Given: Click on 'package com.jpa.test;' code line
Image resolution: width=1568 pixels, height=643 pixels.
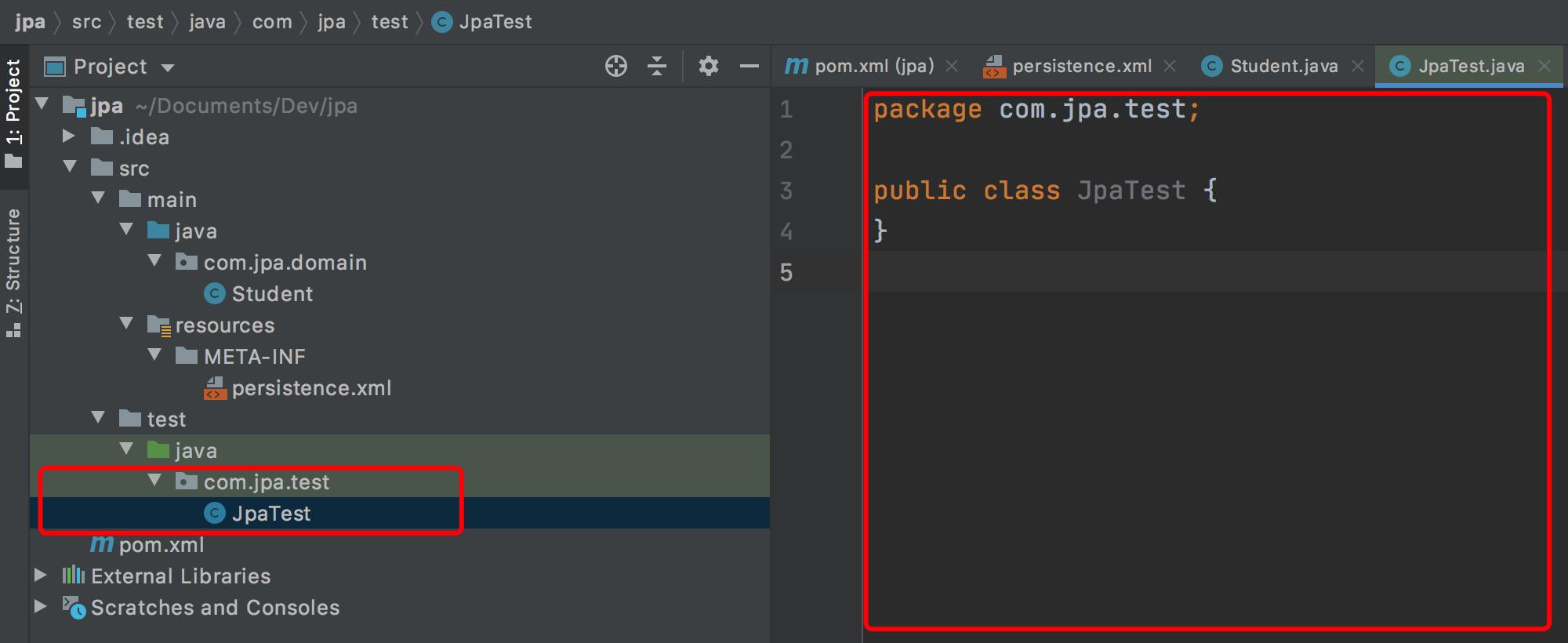Looking at the screenshot, I should tap(1036, 110).
